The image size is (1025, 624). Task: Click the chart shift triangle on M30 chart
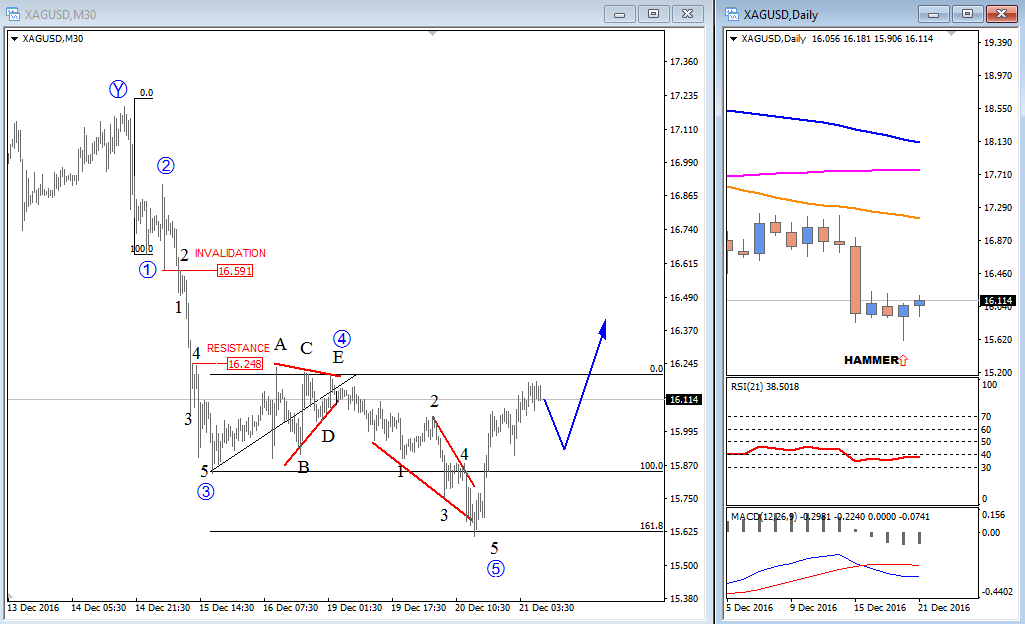(432, 33)
